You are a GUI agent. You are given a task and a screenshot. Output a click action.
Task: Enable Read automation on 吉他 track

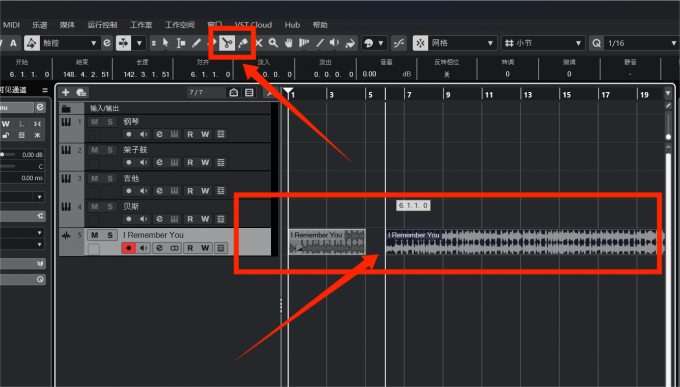click(190, 191)
